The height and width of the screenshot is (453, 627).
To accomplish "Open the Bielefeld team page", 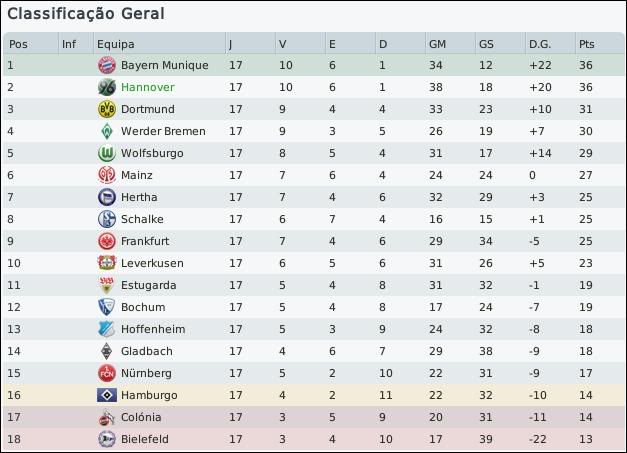I will tap(145, 439).
